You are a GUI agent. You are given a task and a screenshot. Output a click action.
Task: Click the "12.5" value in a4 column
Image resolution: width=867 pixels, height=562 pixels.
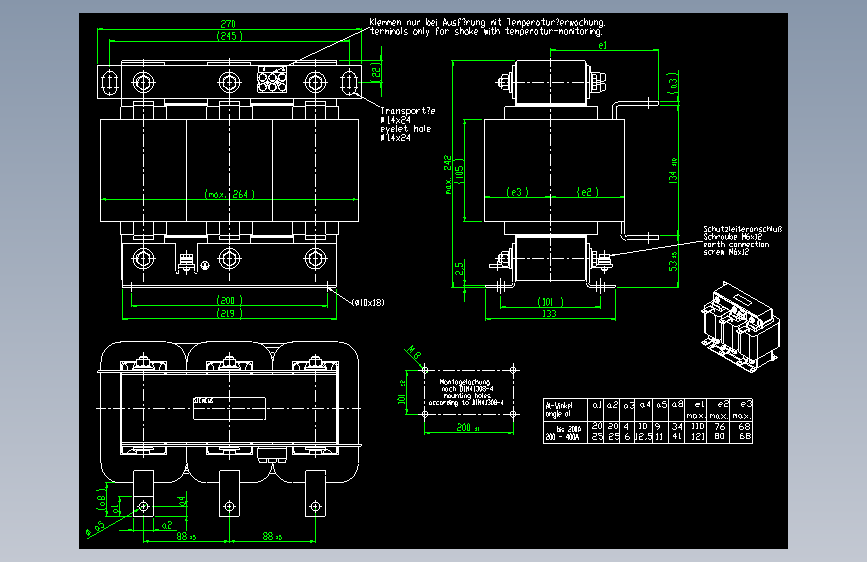pos(643,436)
